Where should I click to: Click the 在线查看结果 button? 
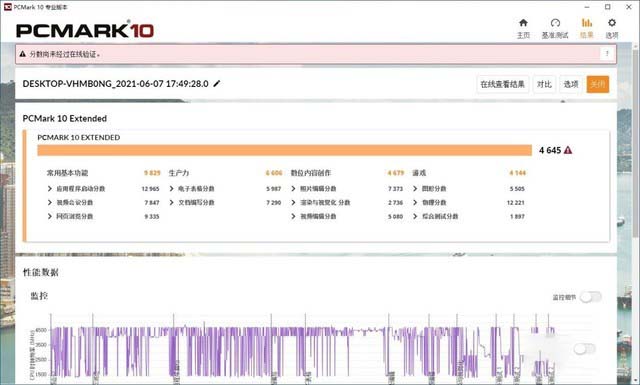click(502, 84)
